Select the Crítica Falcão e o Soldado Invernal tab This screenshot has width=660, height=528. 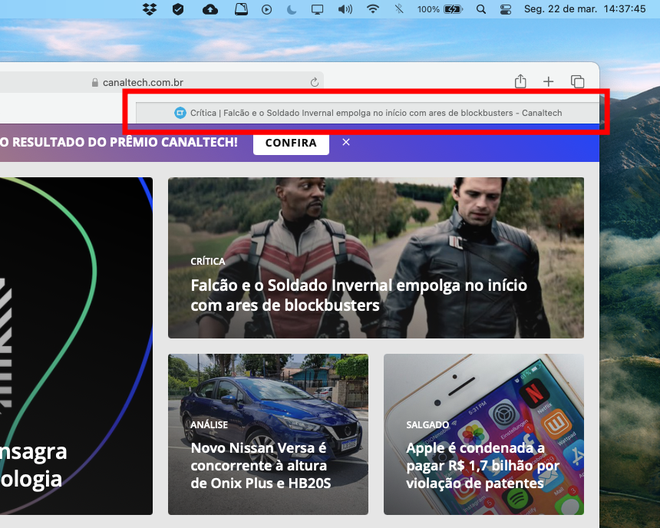pyautogui.click(x=367, y=113)
